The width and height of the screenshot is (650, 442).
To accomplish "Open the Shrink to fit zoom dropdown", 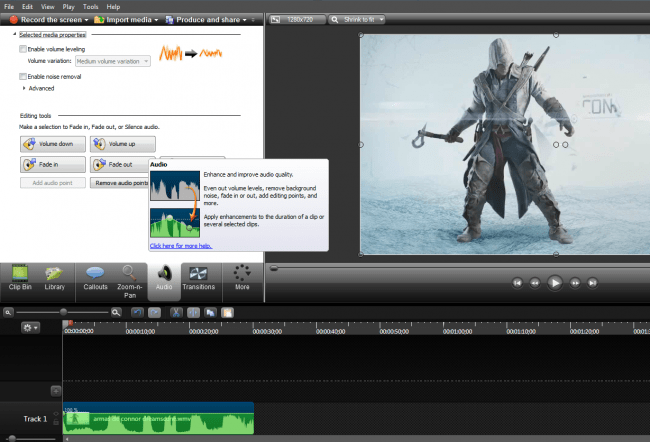I will (x=357, y=19).
